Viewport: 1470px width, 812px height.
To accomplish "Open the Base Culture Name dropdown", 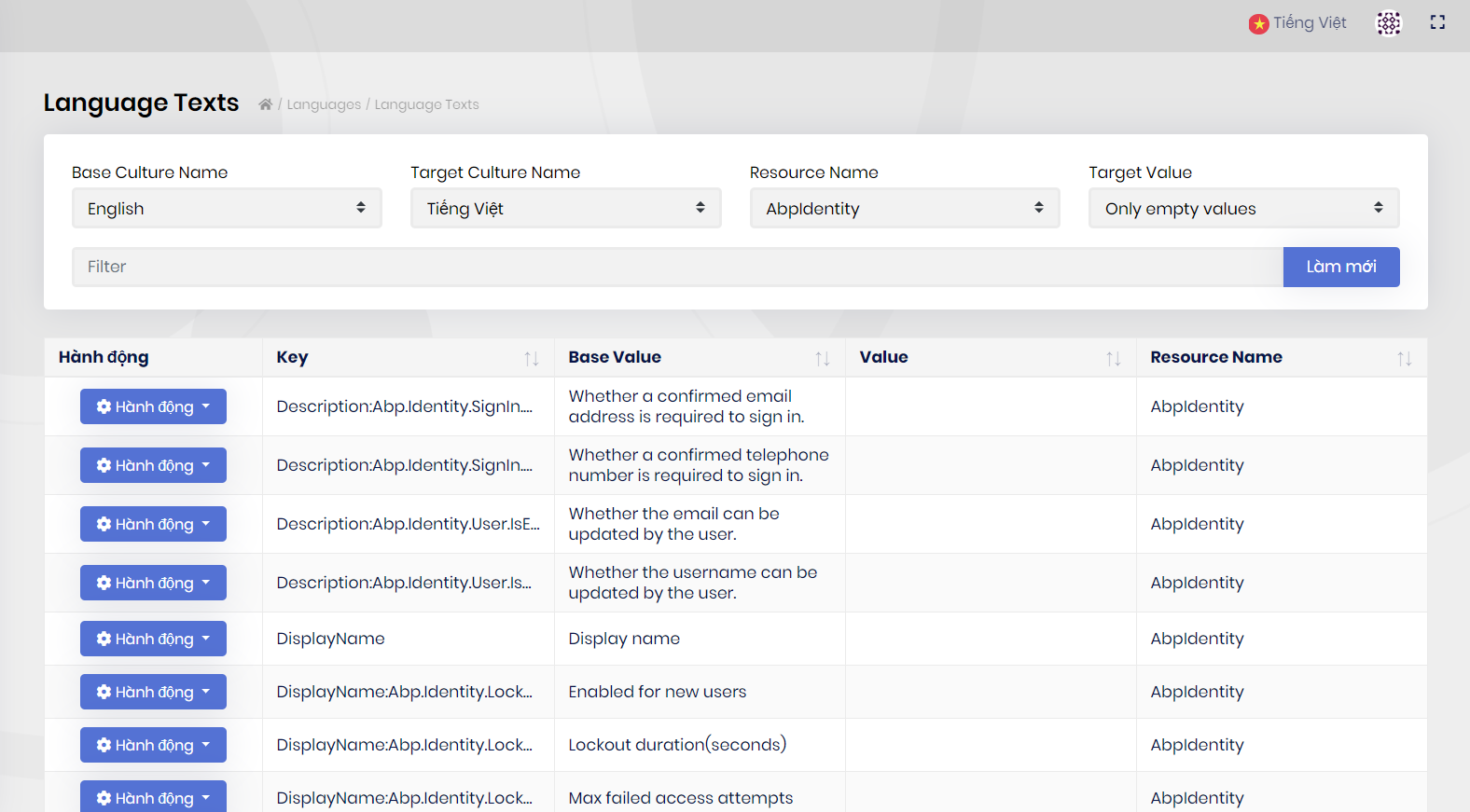I will tap(227, 208).
